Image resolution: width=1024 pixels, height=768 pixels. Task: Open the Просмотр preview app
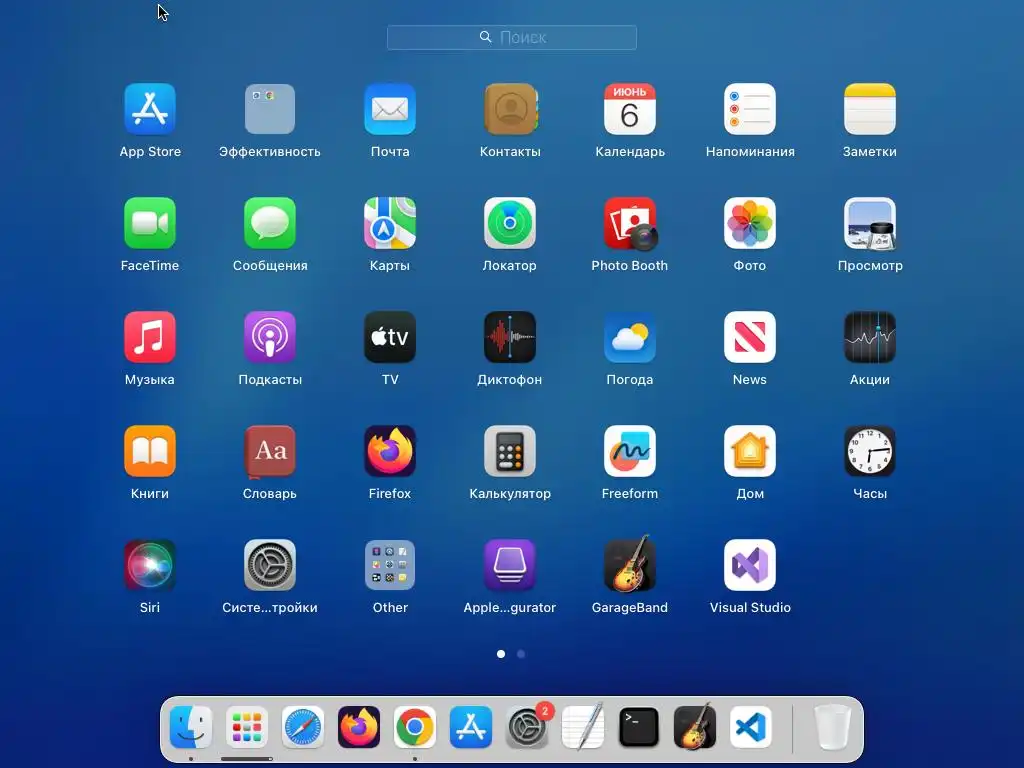(x=870, y=223)
